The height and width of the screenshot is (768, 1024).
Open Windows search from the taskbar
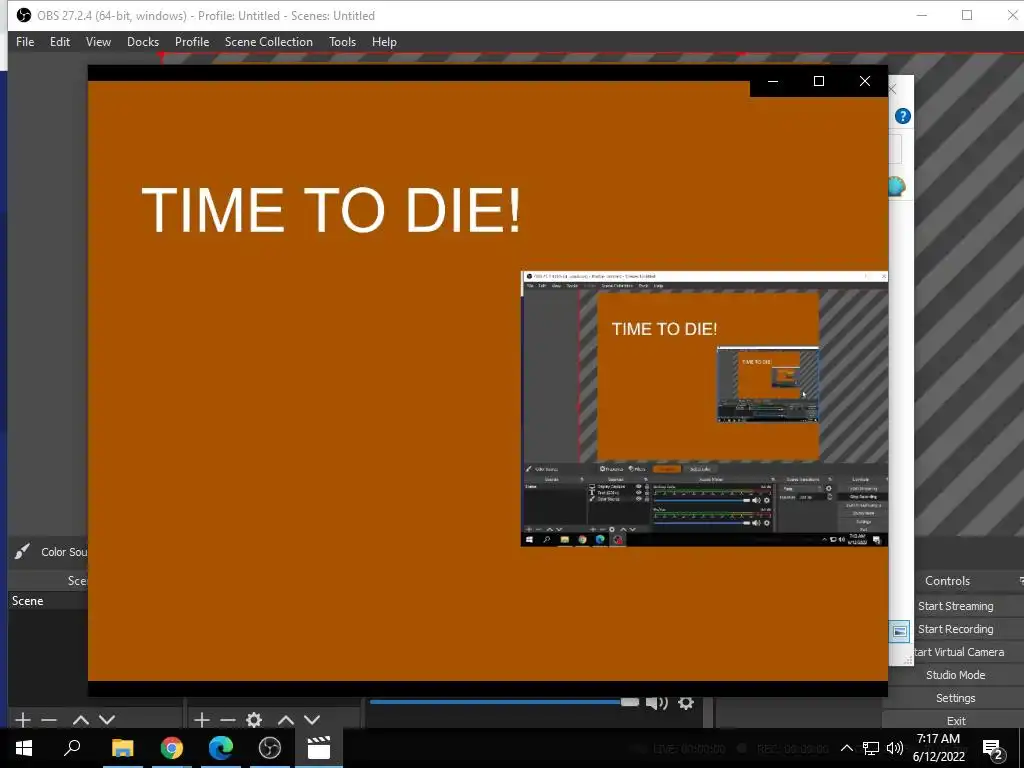72,748
